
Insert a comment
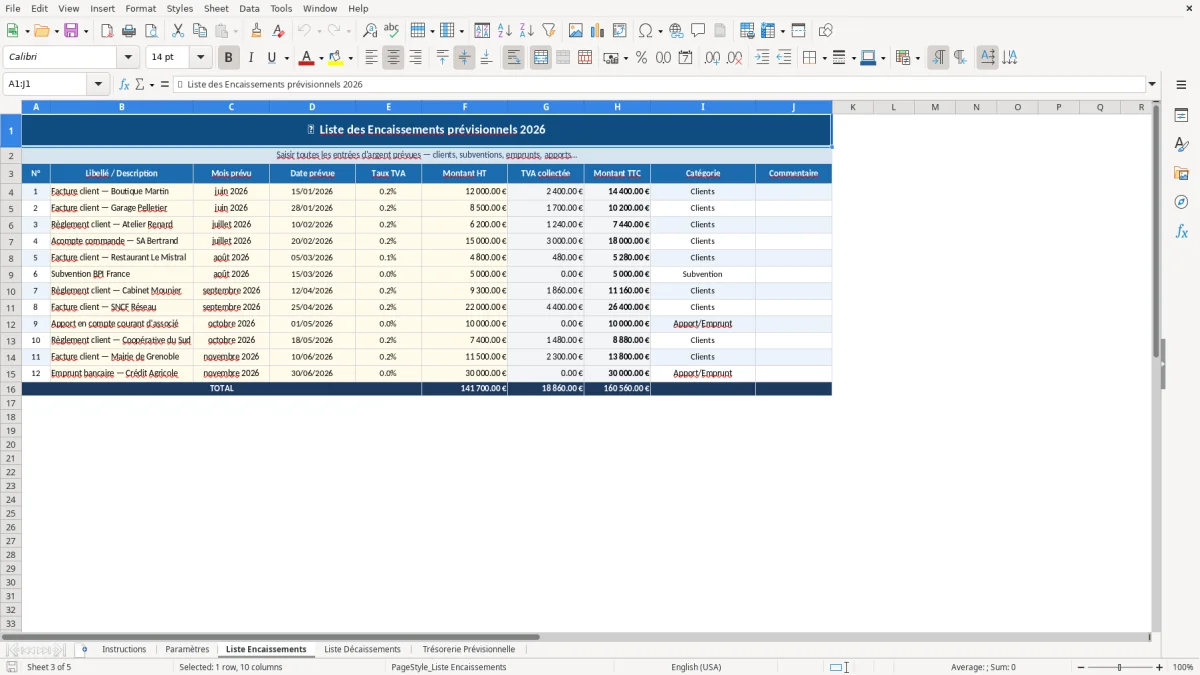698,31
